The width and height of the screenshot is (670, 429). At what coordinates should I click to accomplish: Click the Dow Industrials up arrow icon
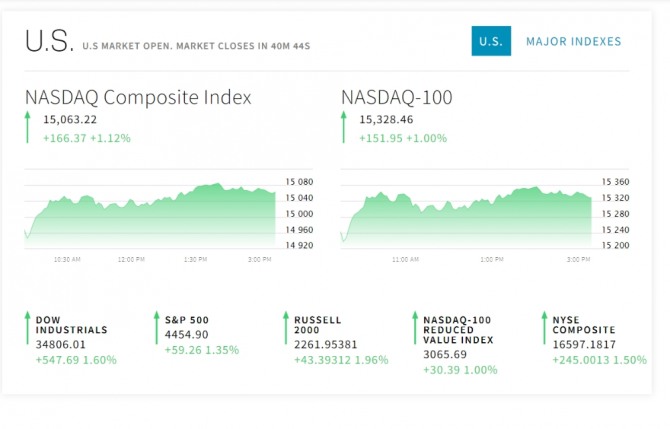(28, 328)
